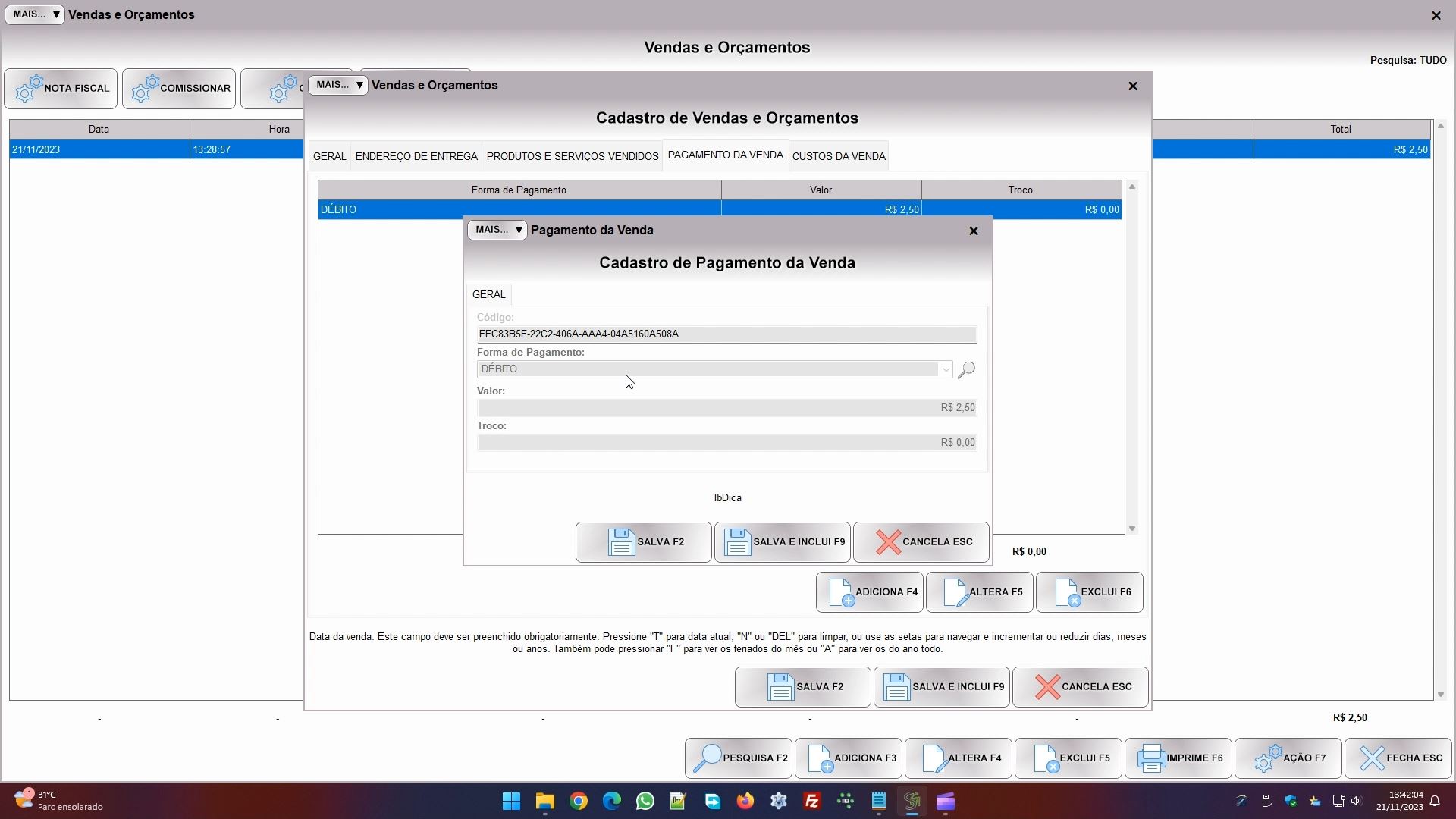
Task: Click the Troco column header in payment table
Action: pos(1021,190)
